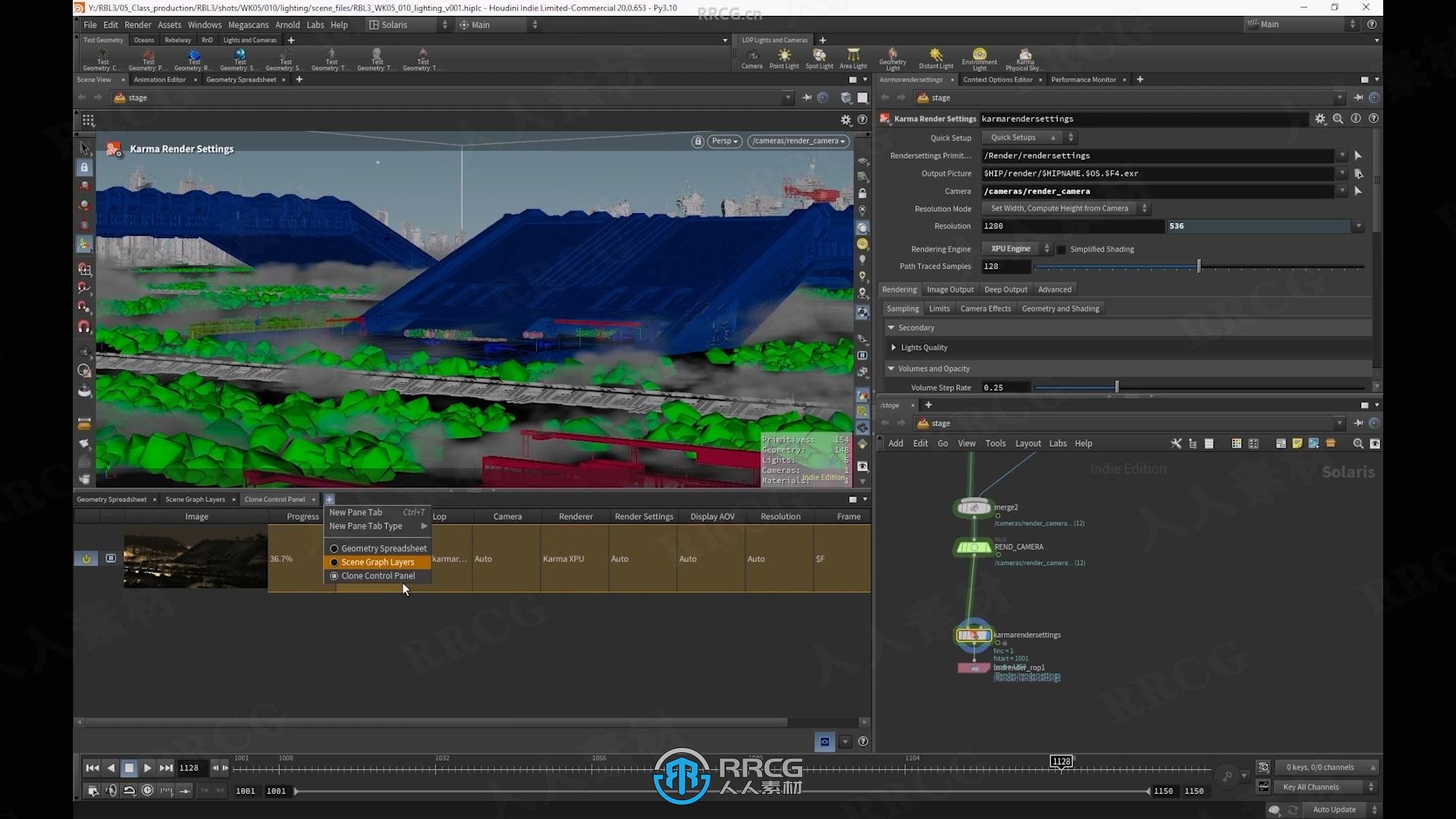Toggle real-time playback clock button
This screenshot has width=1456, height=819.
pyautogui.click(x=148, y=790)
